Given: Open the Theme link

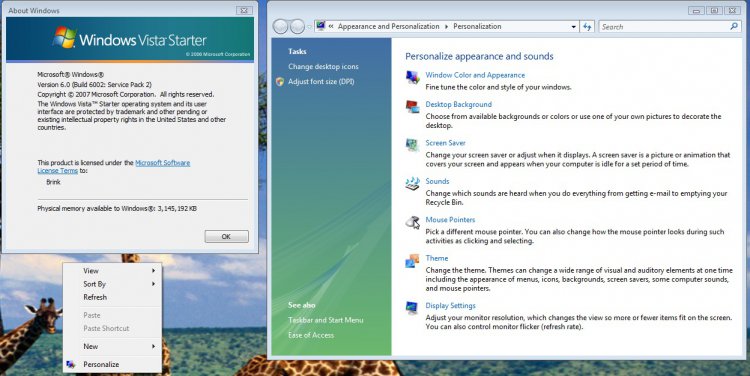Looking at the screenshot, I should point(437,258).
